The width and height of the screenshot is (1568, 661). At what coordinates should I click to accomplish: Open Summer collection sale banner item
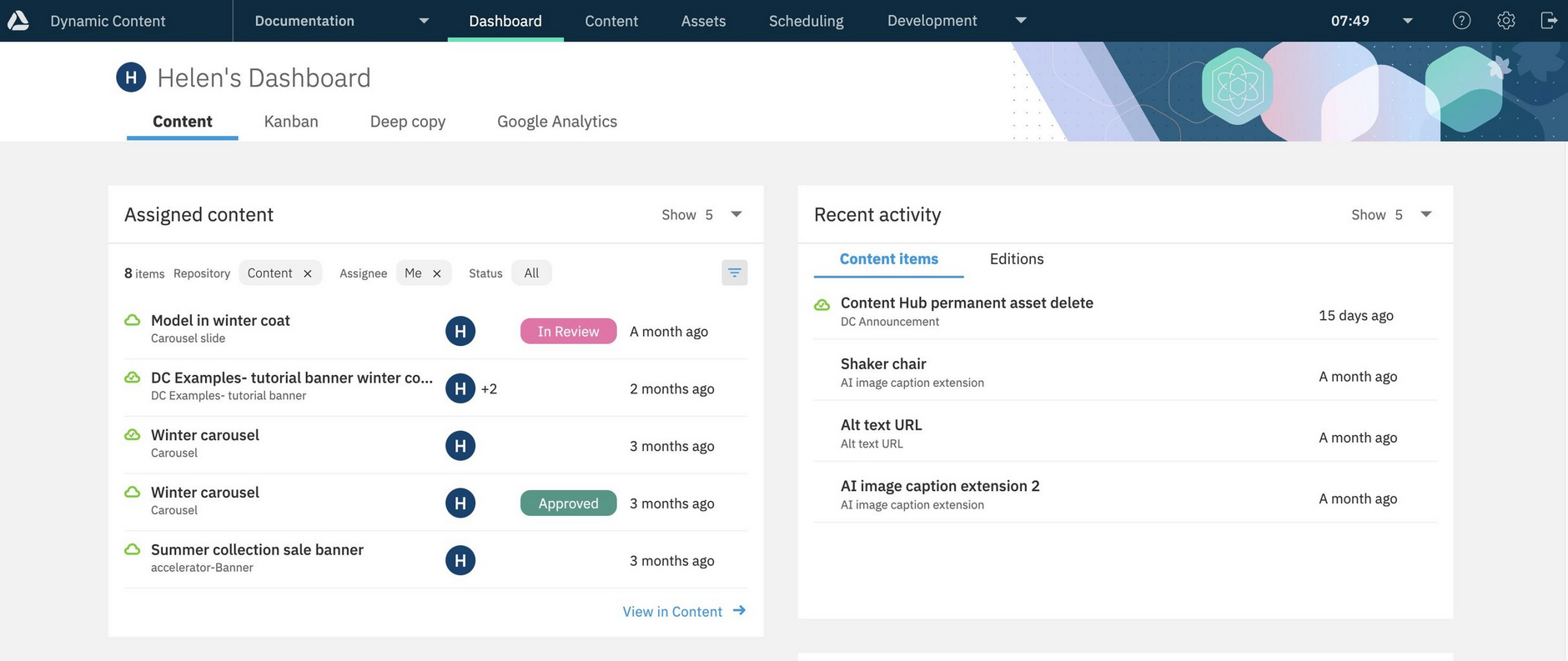tap(257, 549)
